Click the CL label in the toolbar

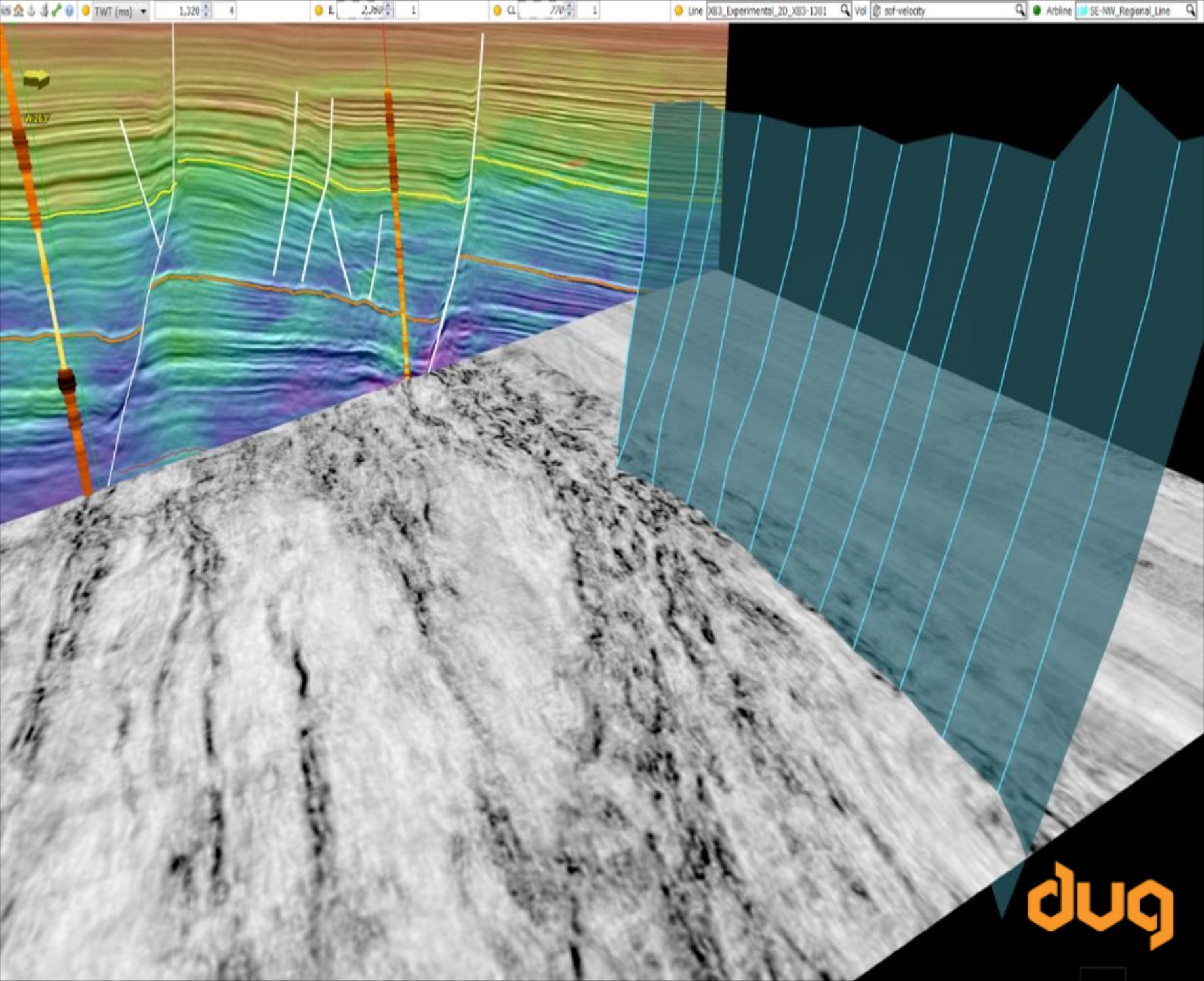pos(512,10)
